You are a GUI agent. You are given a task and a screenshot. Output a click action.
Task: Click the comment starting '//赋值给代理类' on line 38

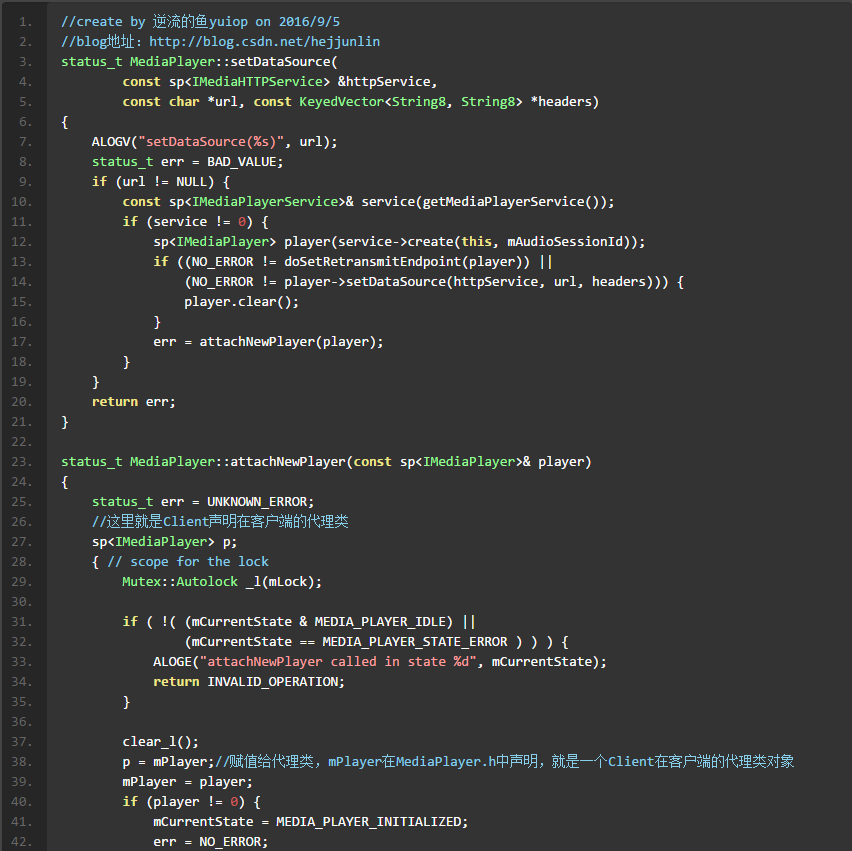[505, 762]
